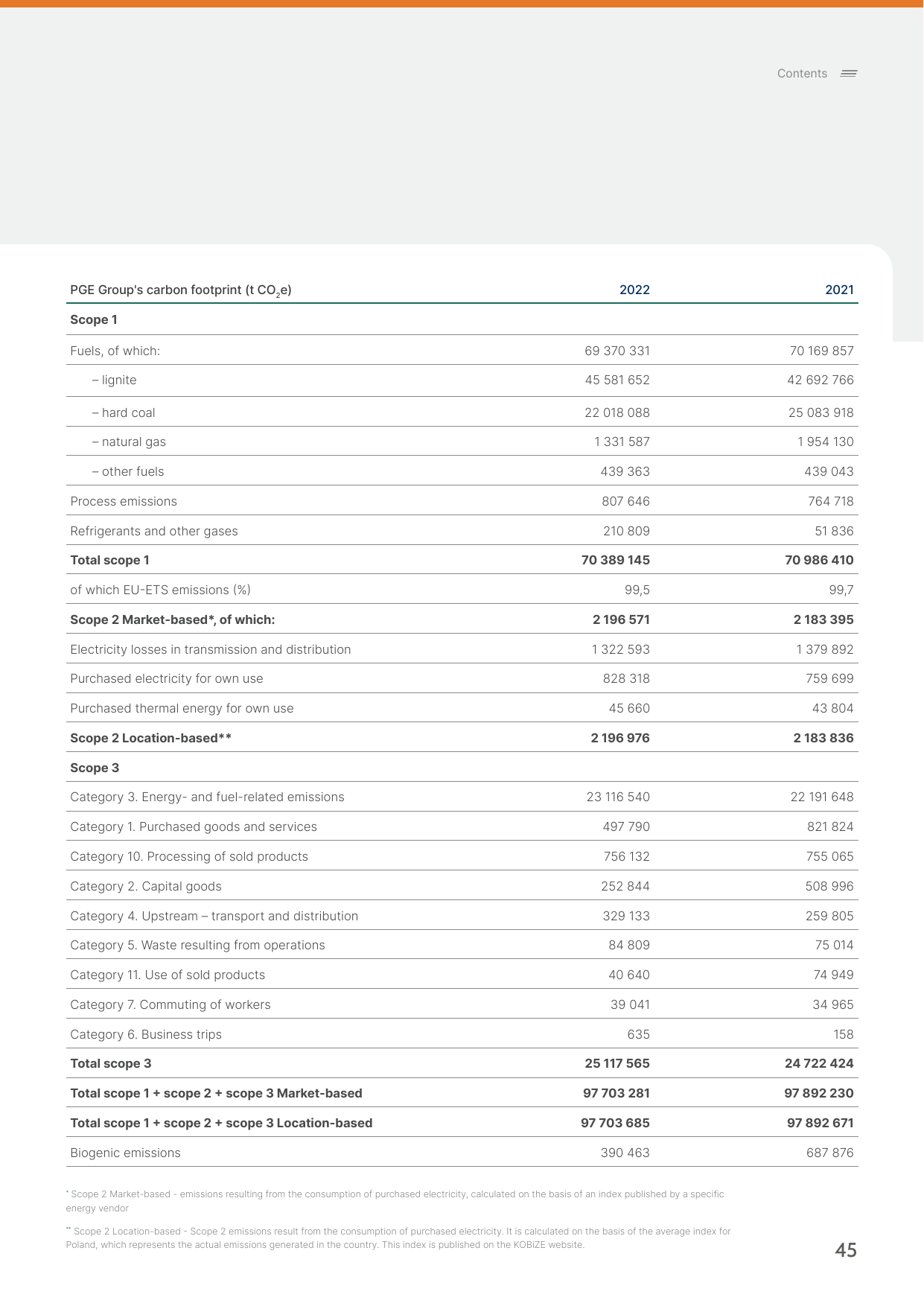Click 'of which EU-ETS emissions (%)' label
The width and height of the screenshot is (924, 1306).
pos(160,590)
